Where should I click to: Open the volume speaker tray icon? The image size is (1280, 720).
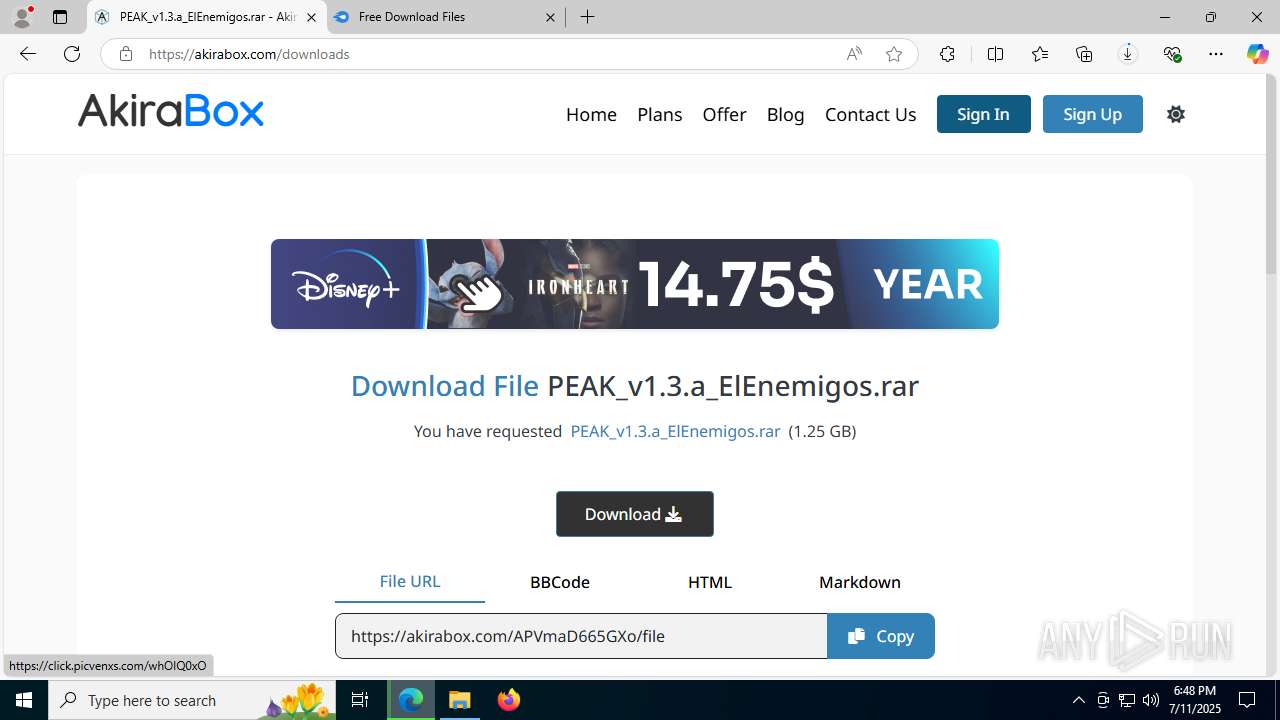pyautogui.click(x=1151, y=700)
